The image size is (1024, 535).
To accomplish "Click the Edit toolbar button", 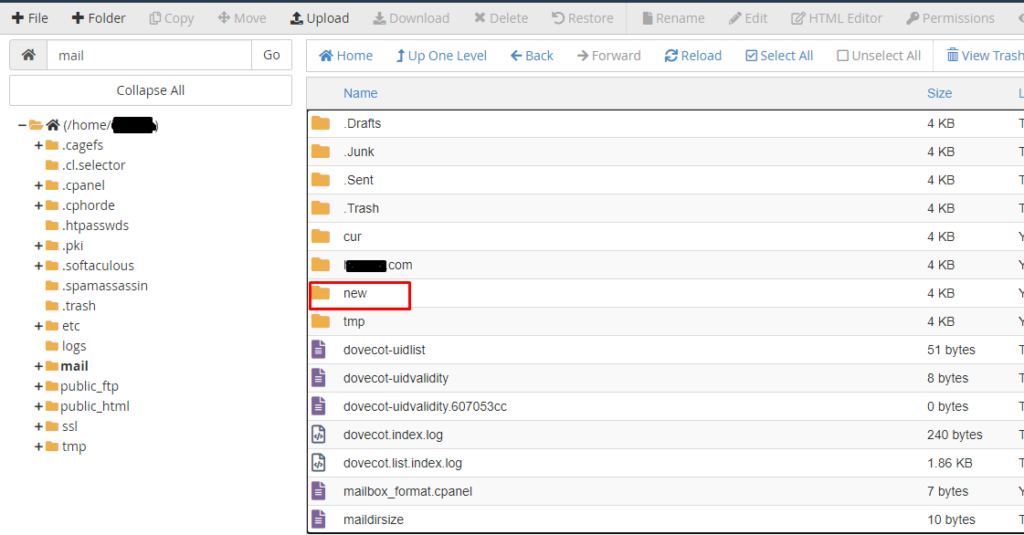I will (748, 18).
